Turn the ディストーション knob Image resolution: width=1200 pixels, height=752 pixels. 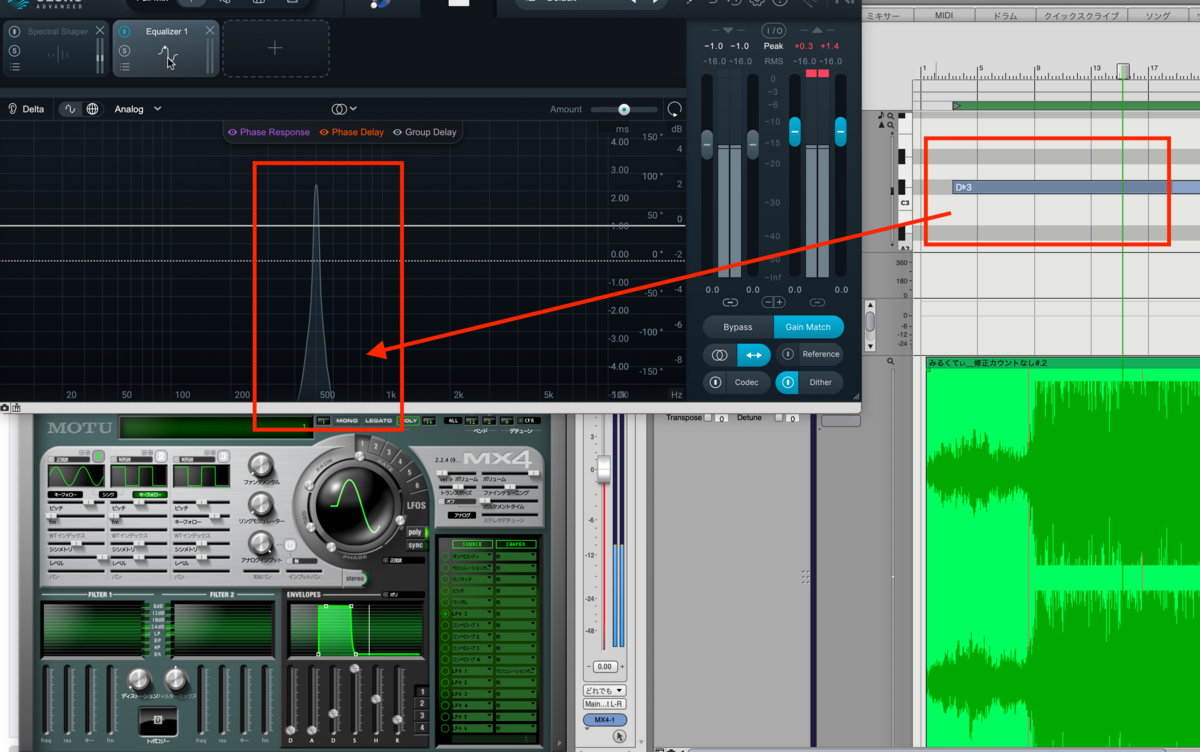(x=139, y=679)
